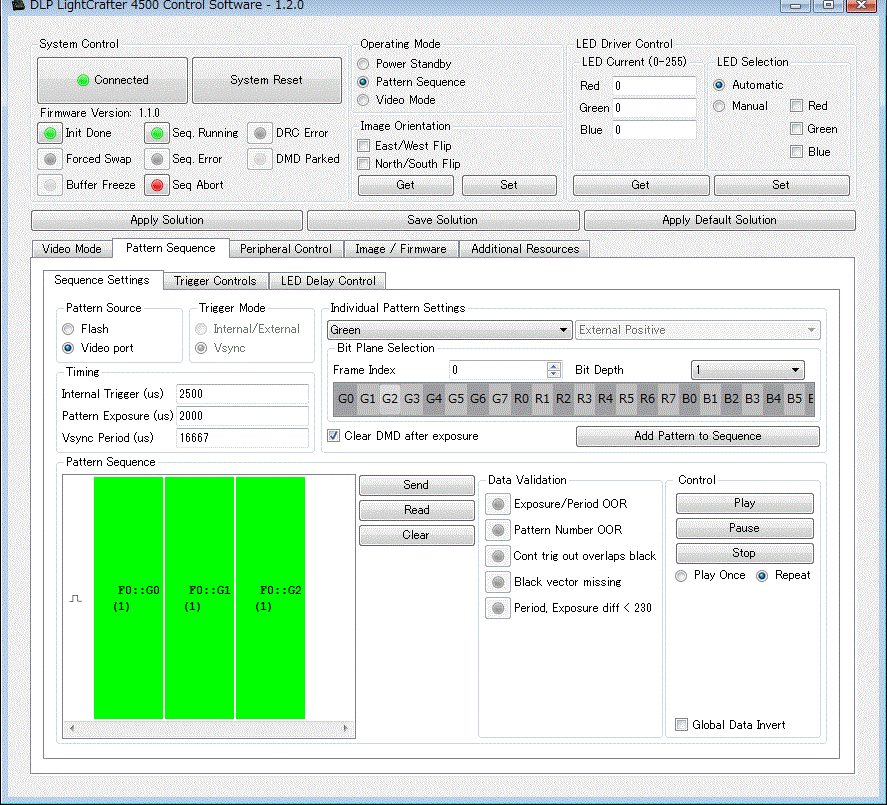Stop the pattern sequence
887x805 pixels.
[x=744, y=553]
